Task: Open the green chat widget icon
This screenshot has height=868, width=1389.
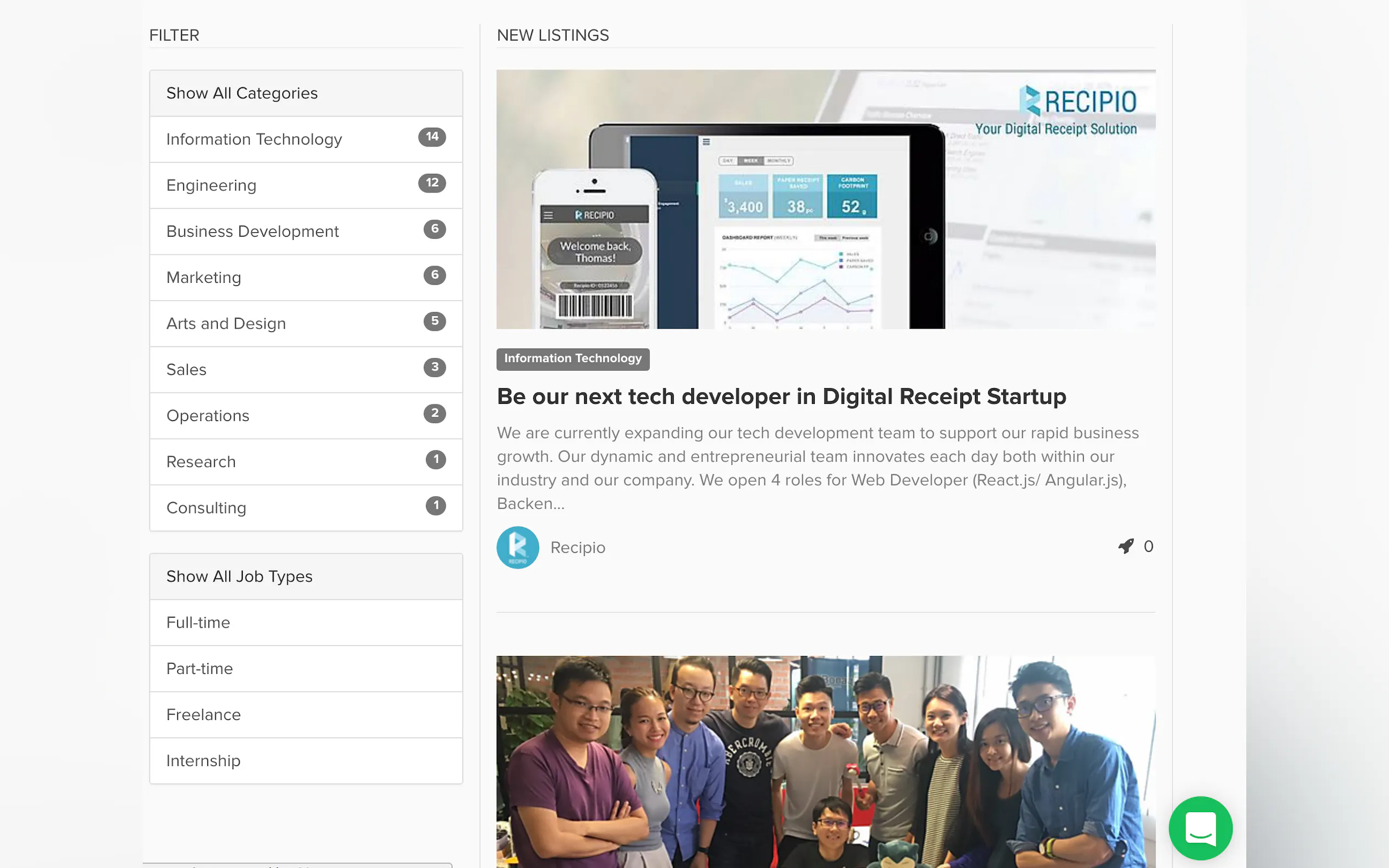Action: pyautogui.click(x=1200, y=828)
